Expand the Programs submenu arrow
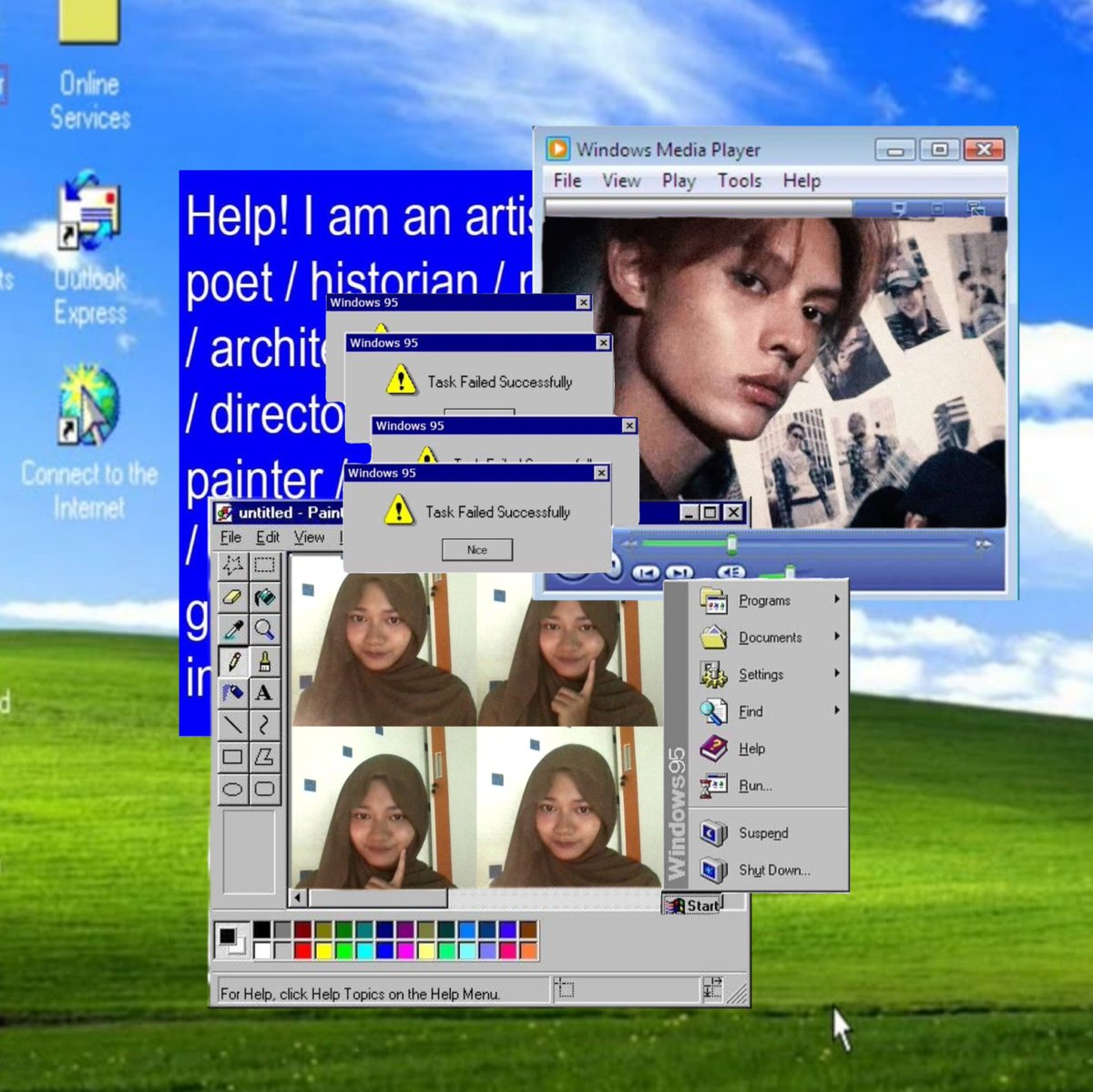 pyautogui.click(x=836, y=599)
